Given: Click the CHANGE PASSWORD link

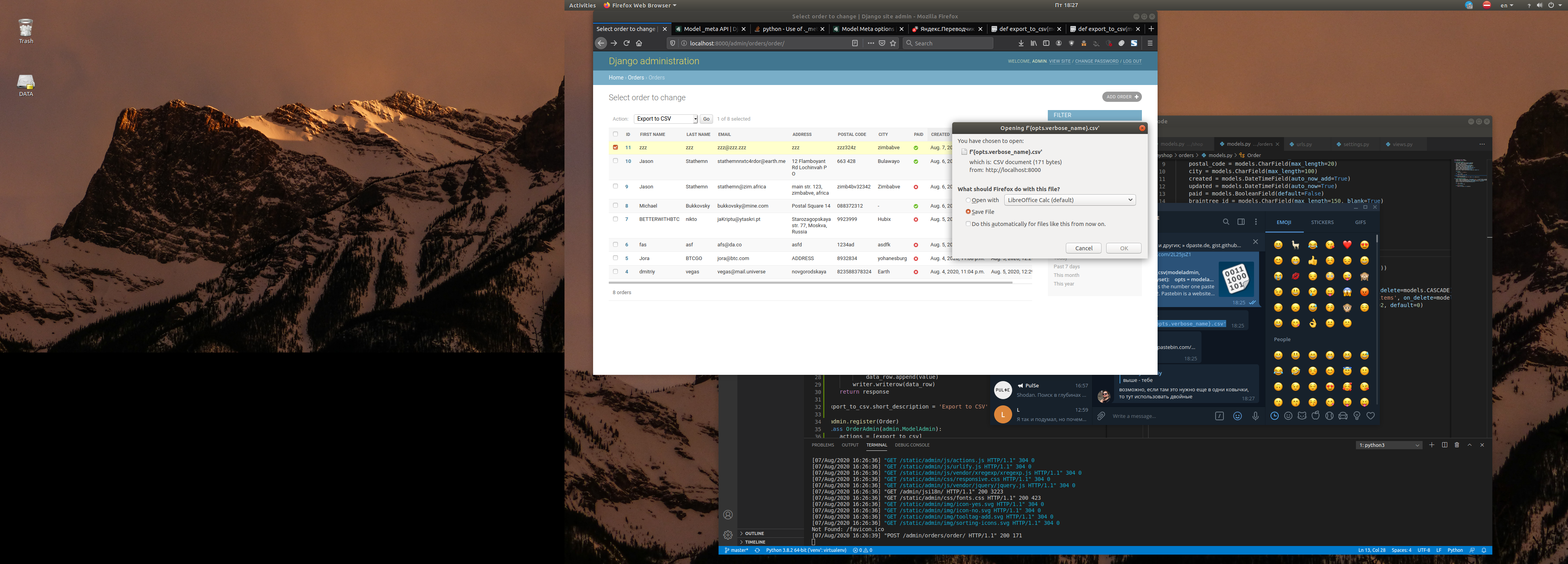Looking at the screenshot, I should click(1096, 61).
